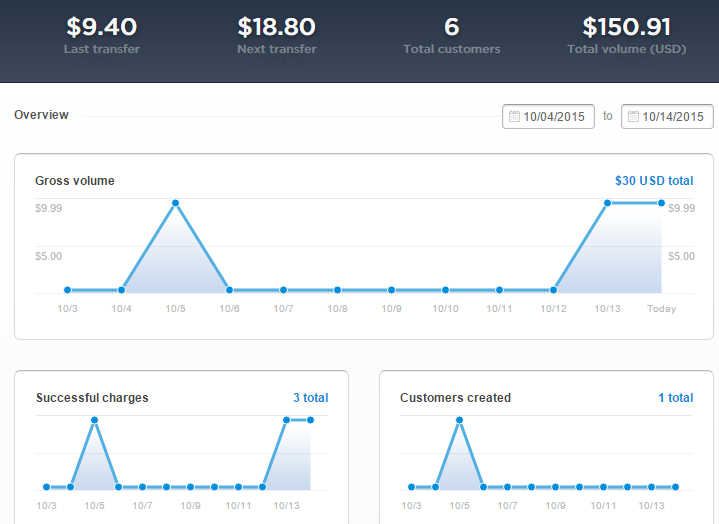Image resolution: width=719 pixels, height=524 pixels.
Task: Open the 10/04/2015 start date field
Action: click(548, 116)
